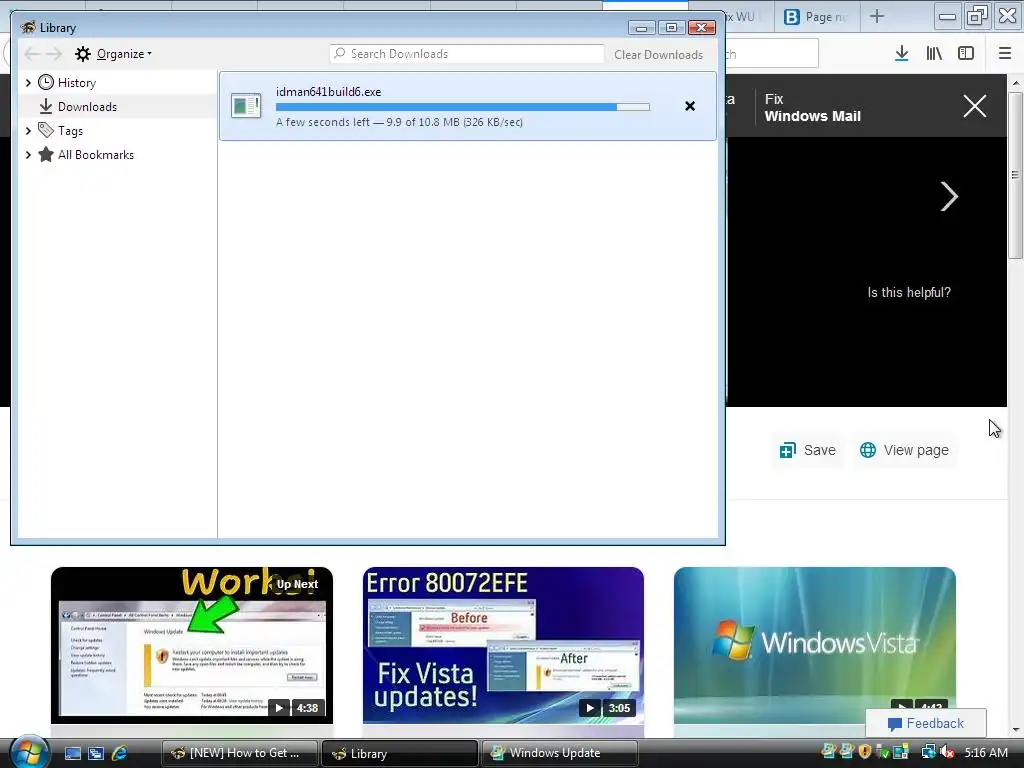Expand the History tree node
This screenshot has width=1024, height=768.
pyautogui.click(x=28, y=82)
